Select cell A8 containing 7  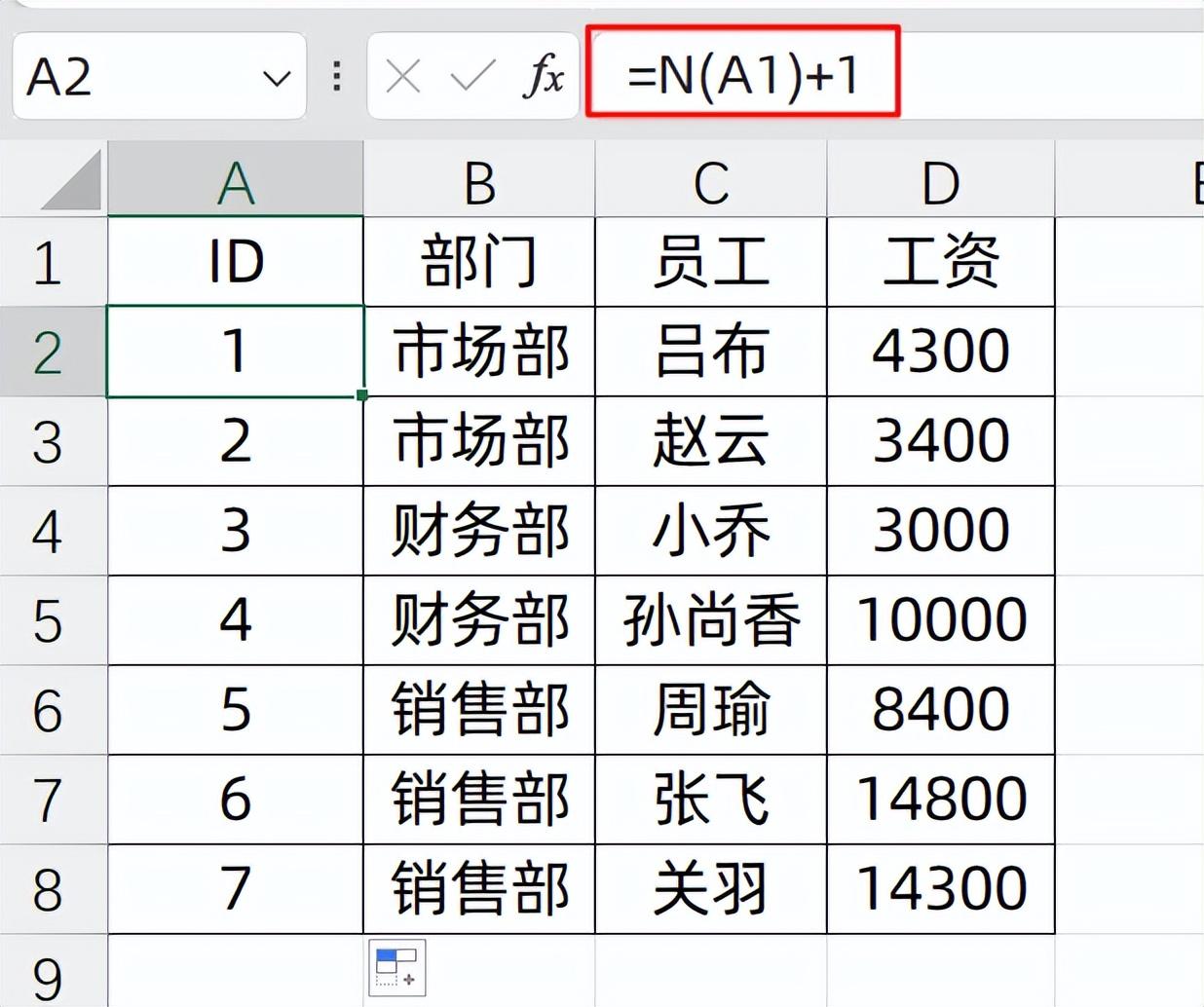click(235, 889)
